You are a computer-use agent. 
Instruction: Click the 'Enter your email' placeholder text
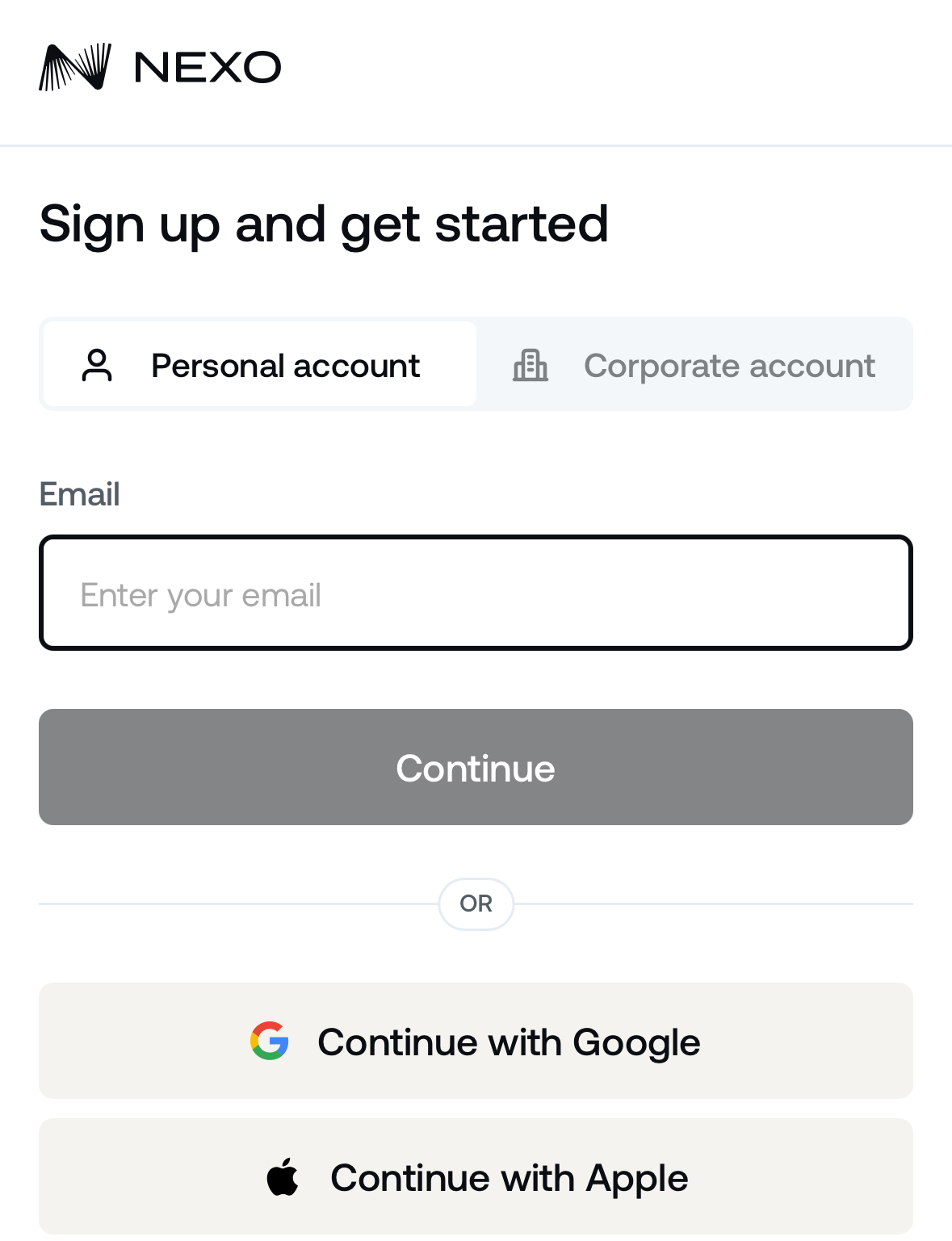200,596
